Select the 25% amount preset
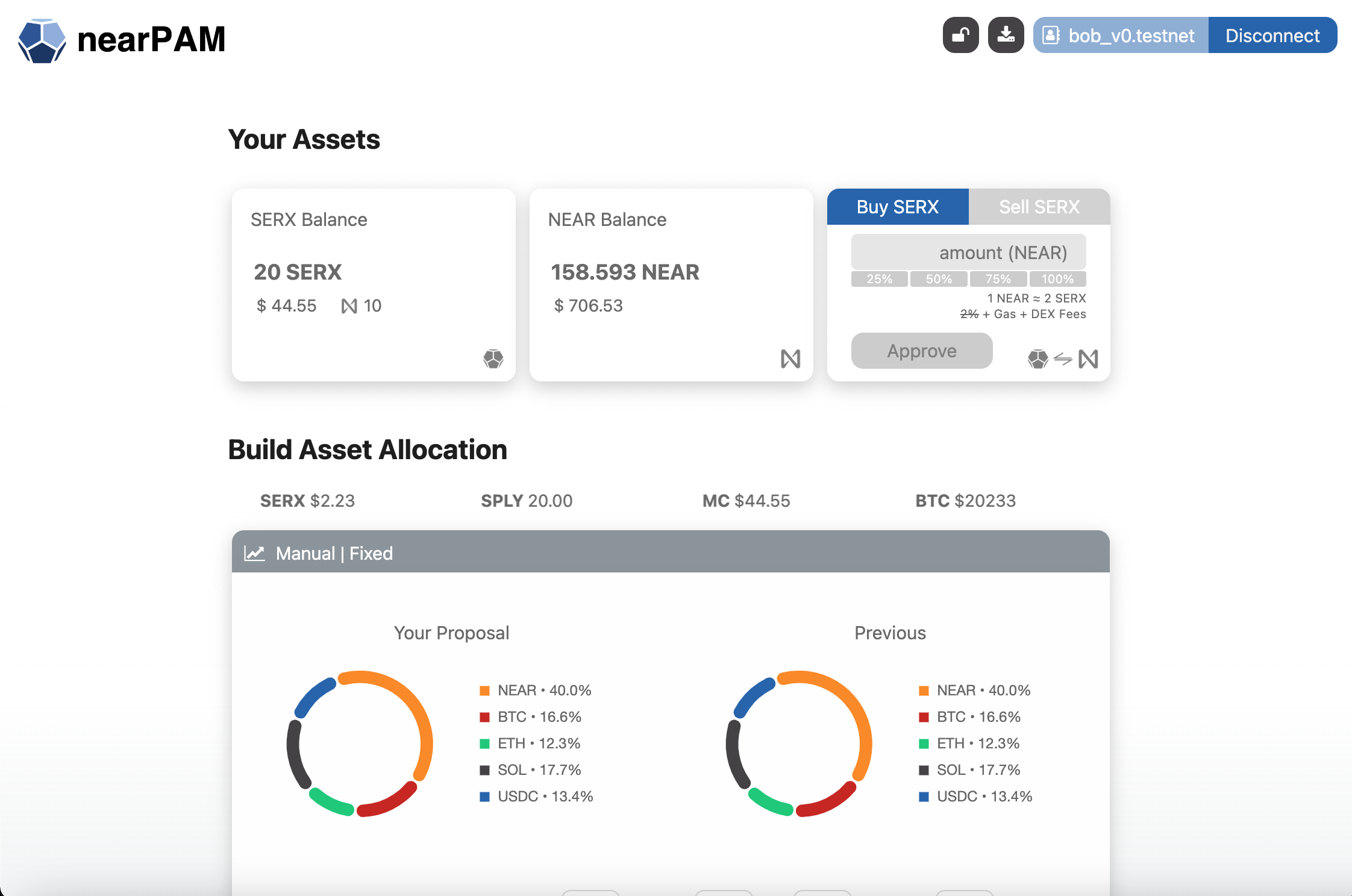This screenshot has height=896, width=1352. pyautogui.click(x=879, y=279)
